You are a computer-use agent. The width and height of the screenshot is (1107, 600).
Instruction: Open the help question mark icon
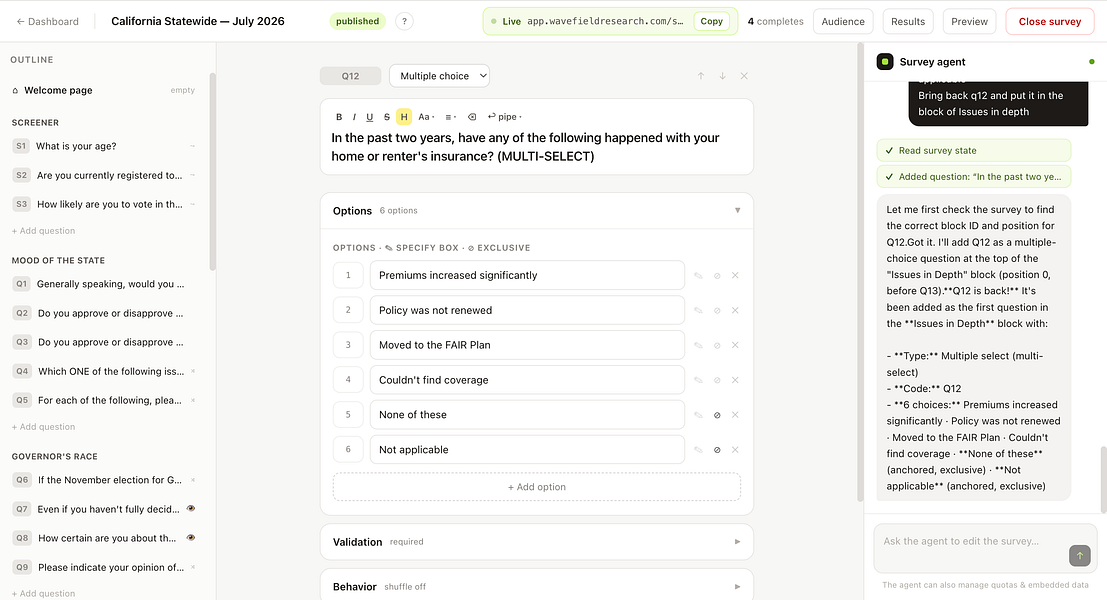(x=405, y=21)
